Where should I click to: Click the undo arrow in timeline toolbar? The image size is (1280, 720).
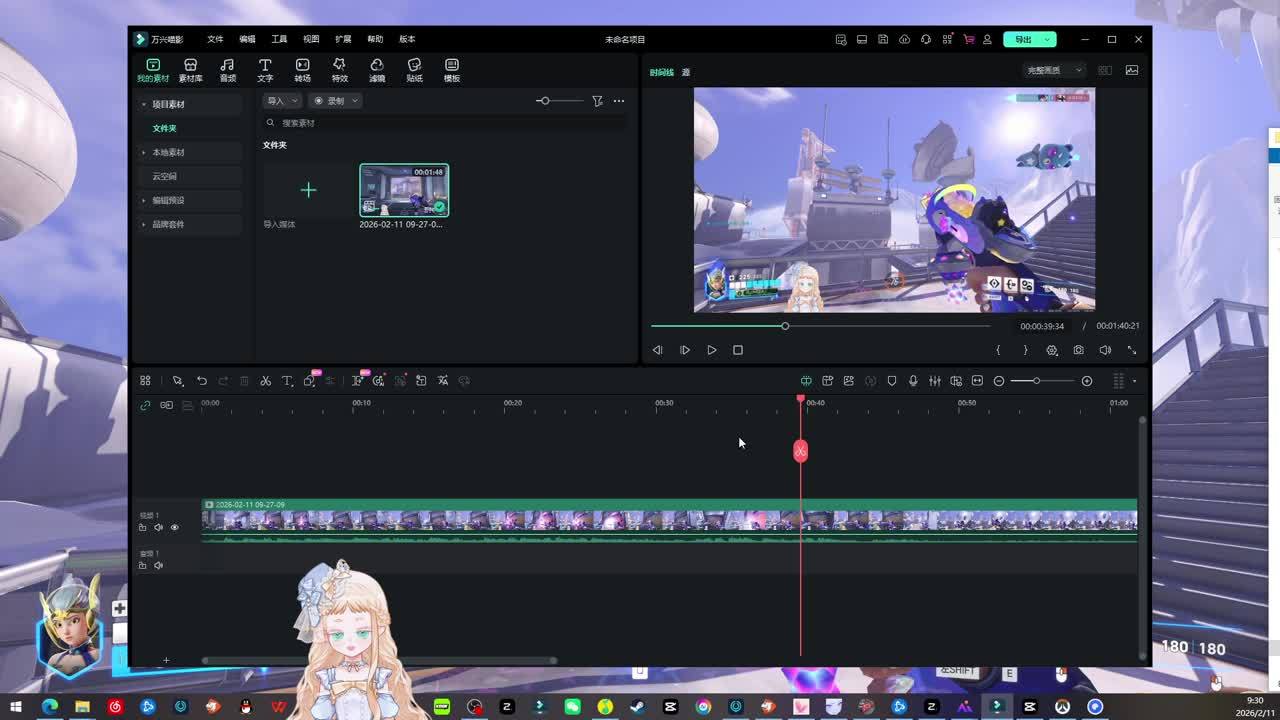(x=201, y=381)
